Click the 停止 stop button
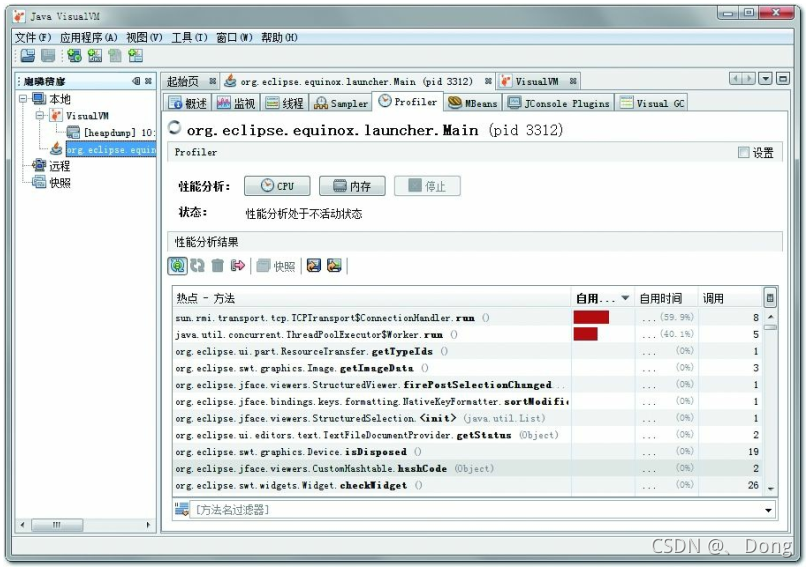 tap(427, 186)
